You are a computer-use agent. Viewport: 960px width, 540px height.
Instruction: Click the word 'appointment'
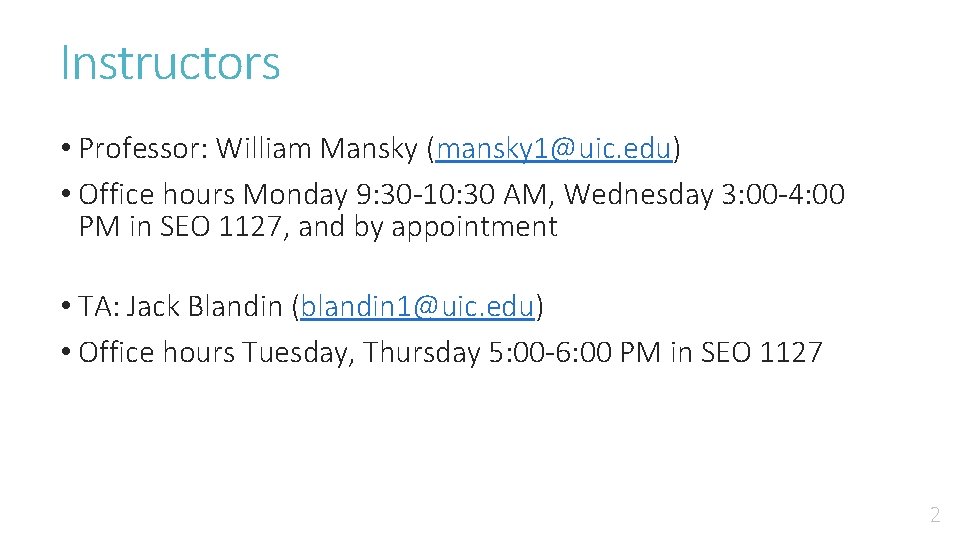[x=474, y=227]
